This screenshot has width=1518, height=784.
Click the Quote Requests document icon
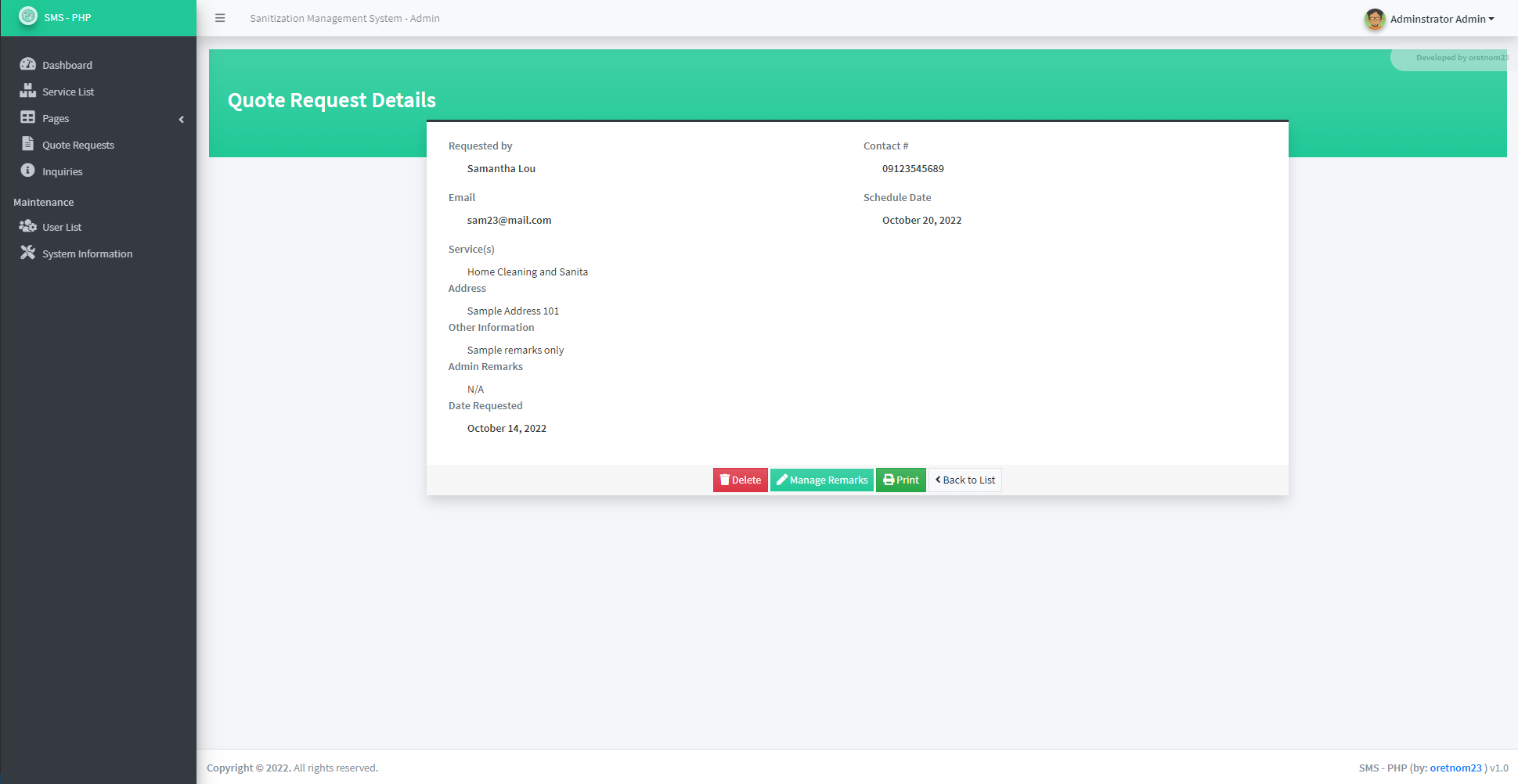coord(28,144)
